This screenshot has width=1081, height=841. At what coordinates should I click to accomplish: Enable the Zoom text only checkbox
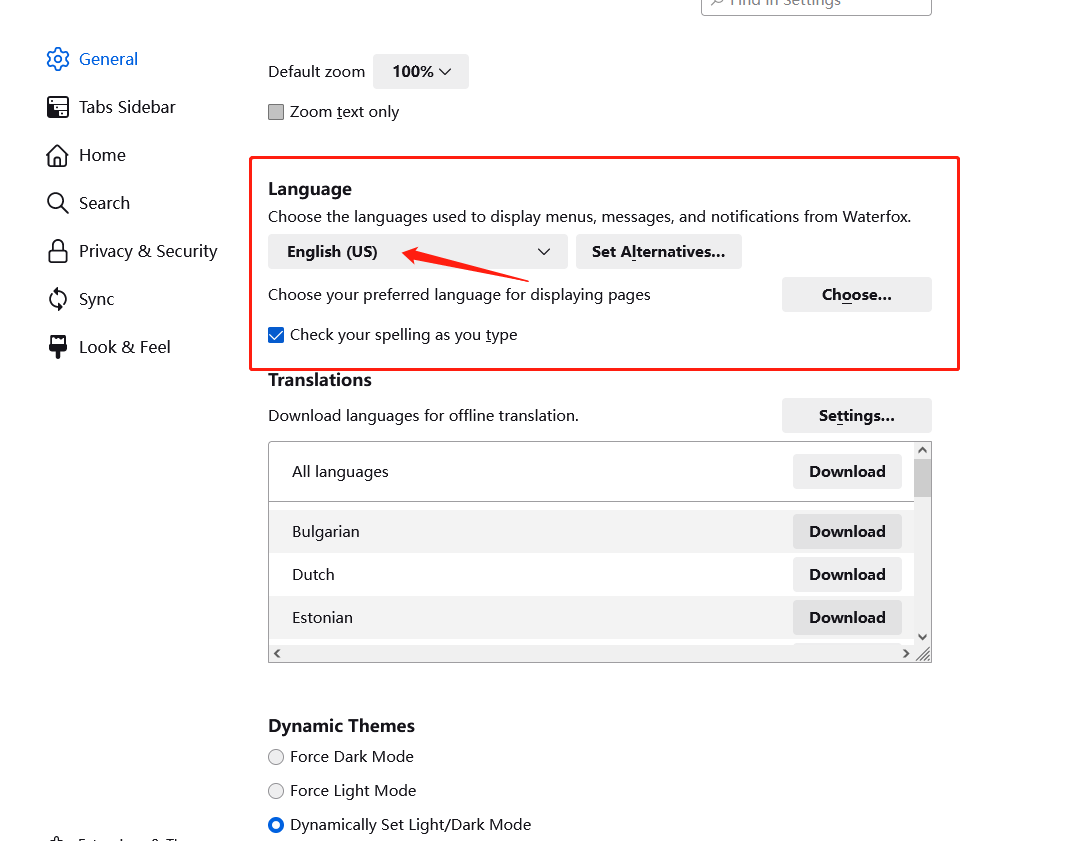click(276, 112)
